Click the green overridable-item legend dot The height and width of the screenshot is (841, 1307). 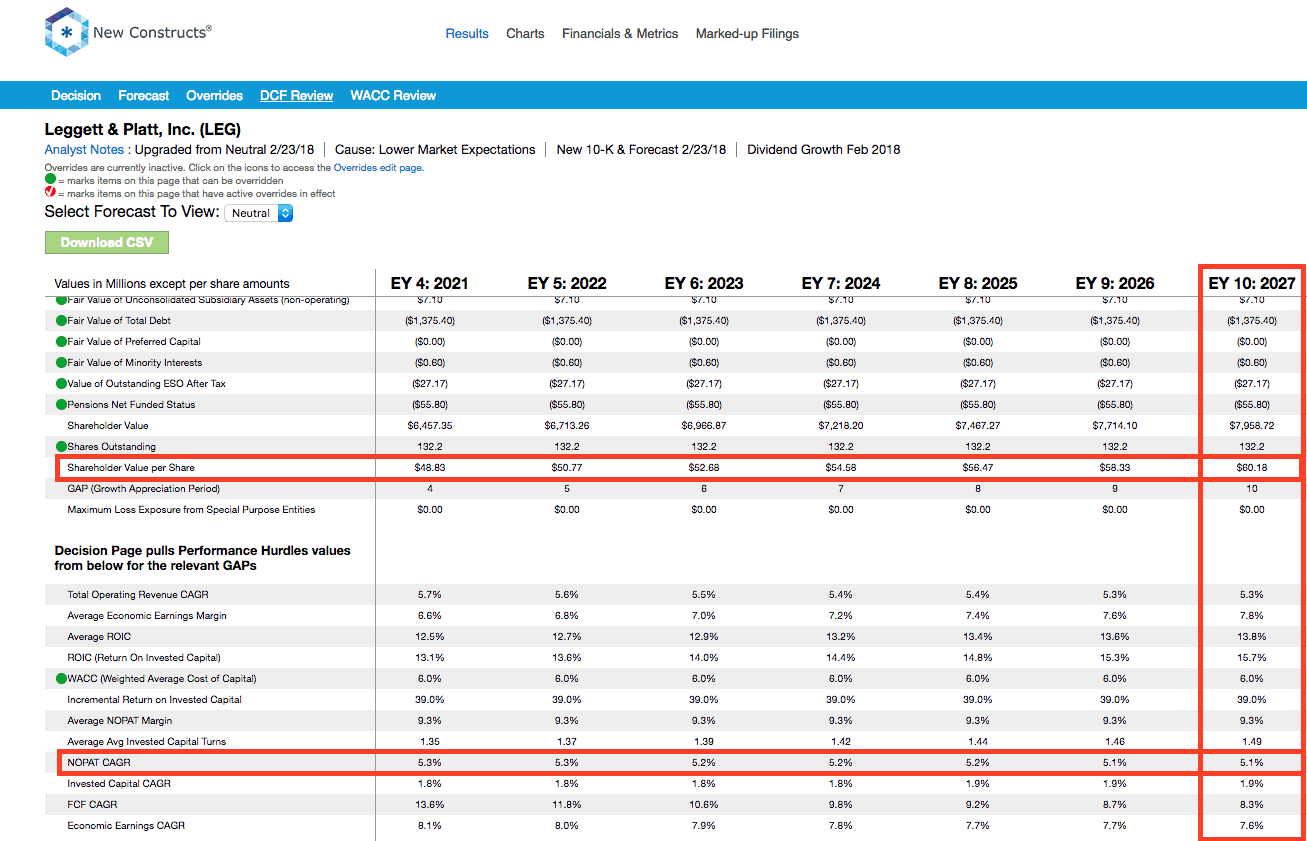50,181
